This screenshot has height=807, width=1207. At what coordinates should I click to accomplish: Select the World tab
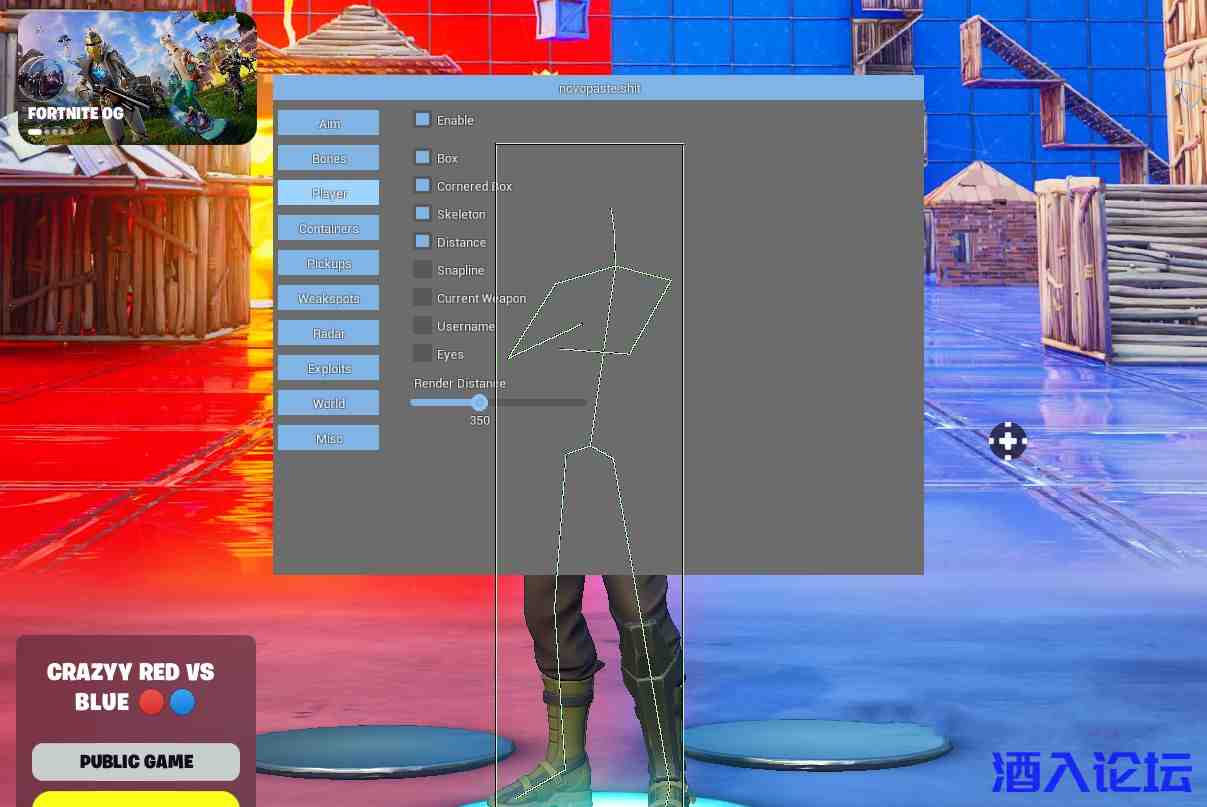328,403
